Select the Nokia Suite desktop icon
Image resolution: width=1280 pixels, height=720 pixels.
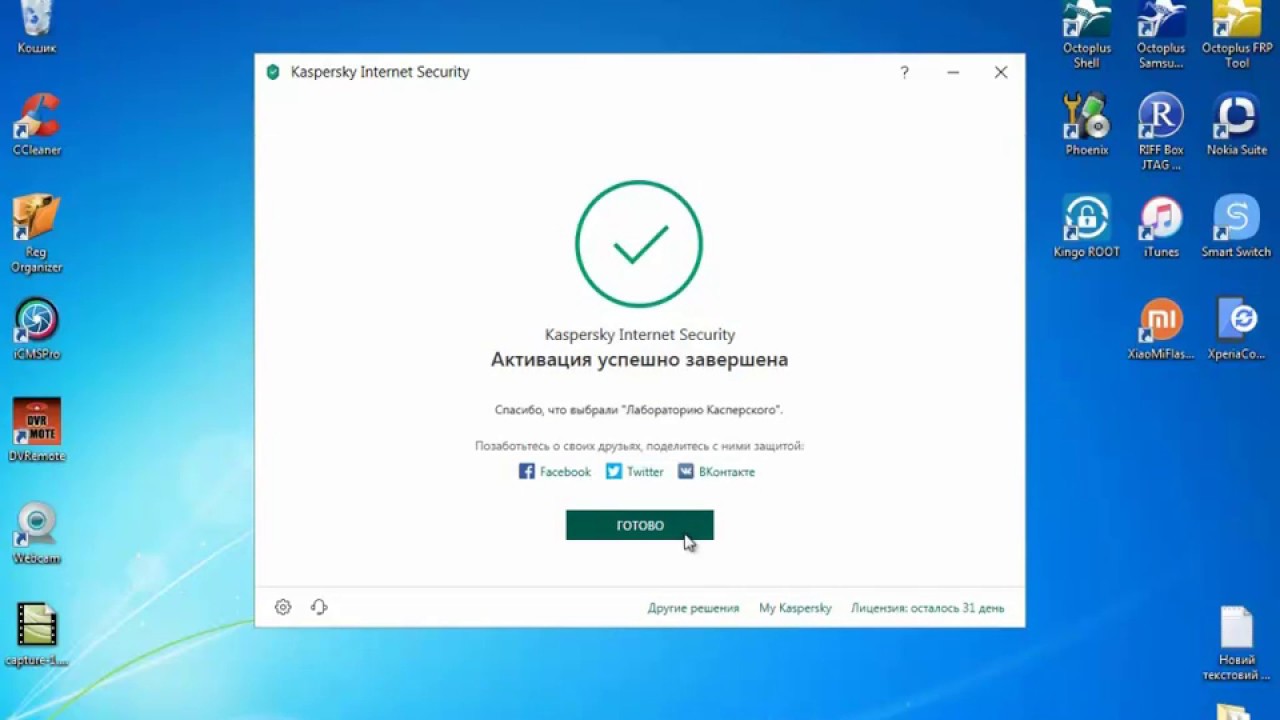tap(1237, 124)
